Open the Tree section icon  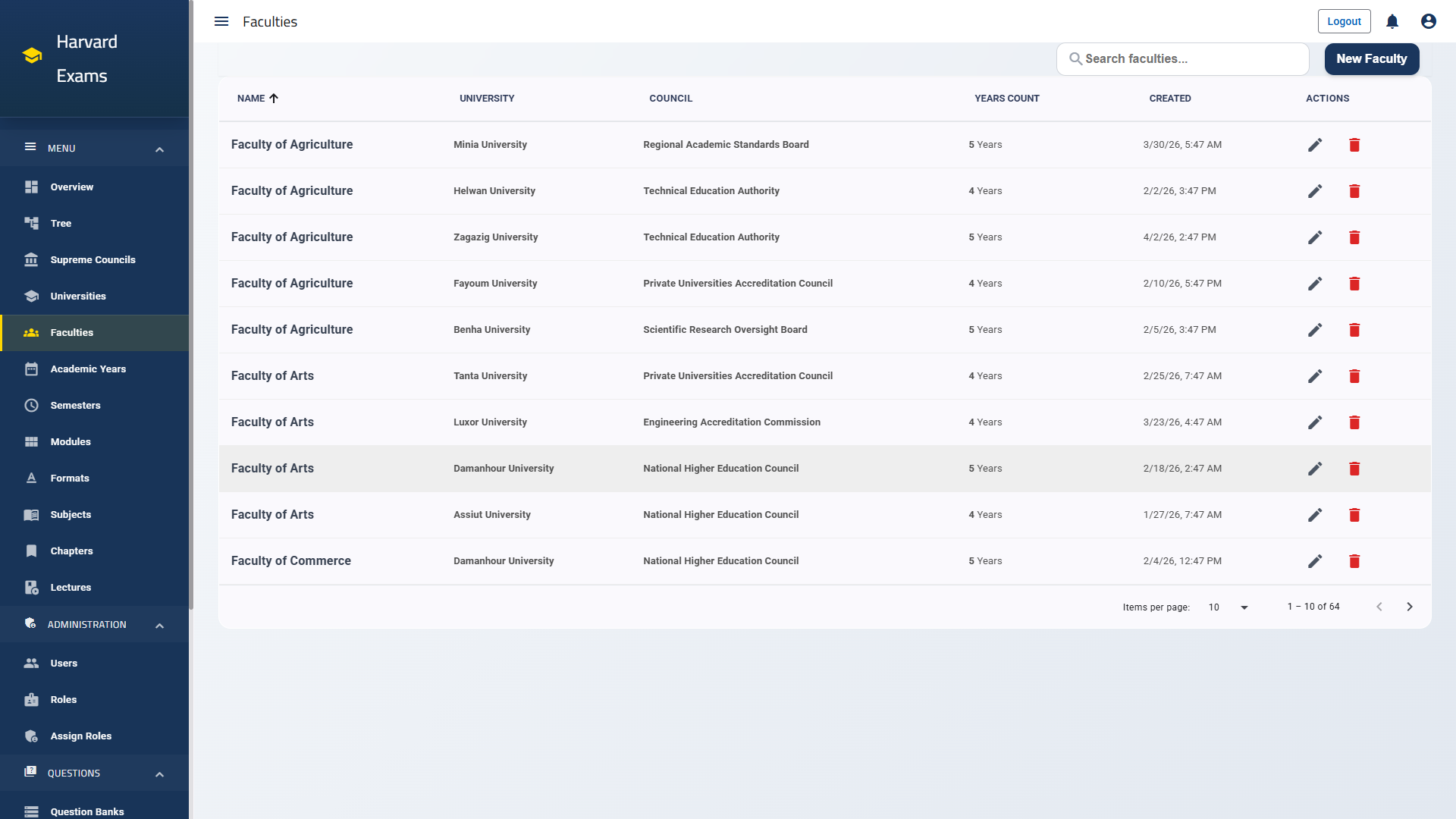tap(31, 223)
